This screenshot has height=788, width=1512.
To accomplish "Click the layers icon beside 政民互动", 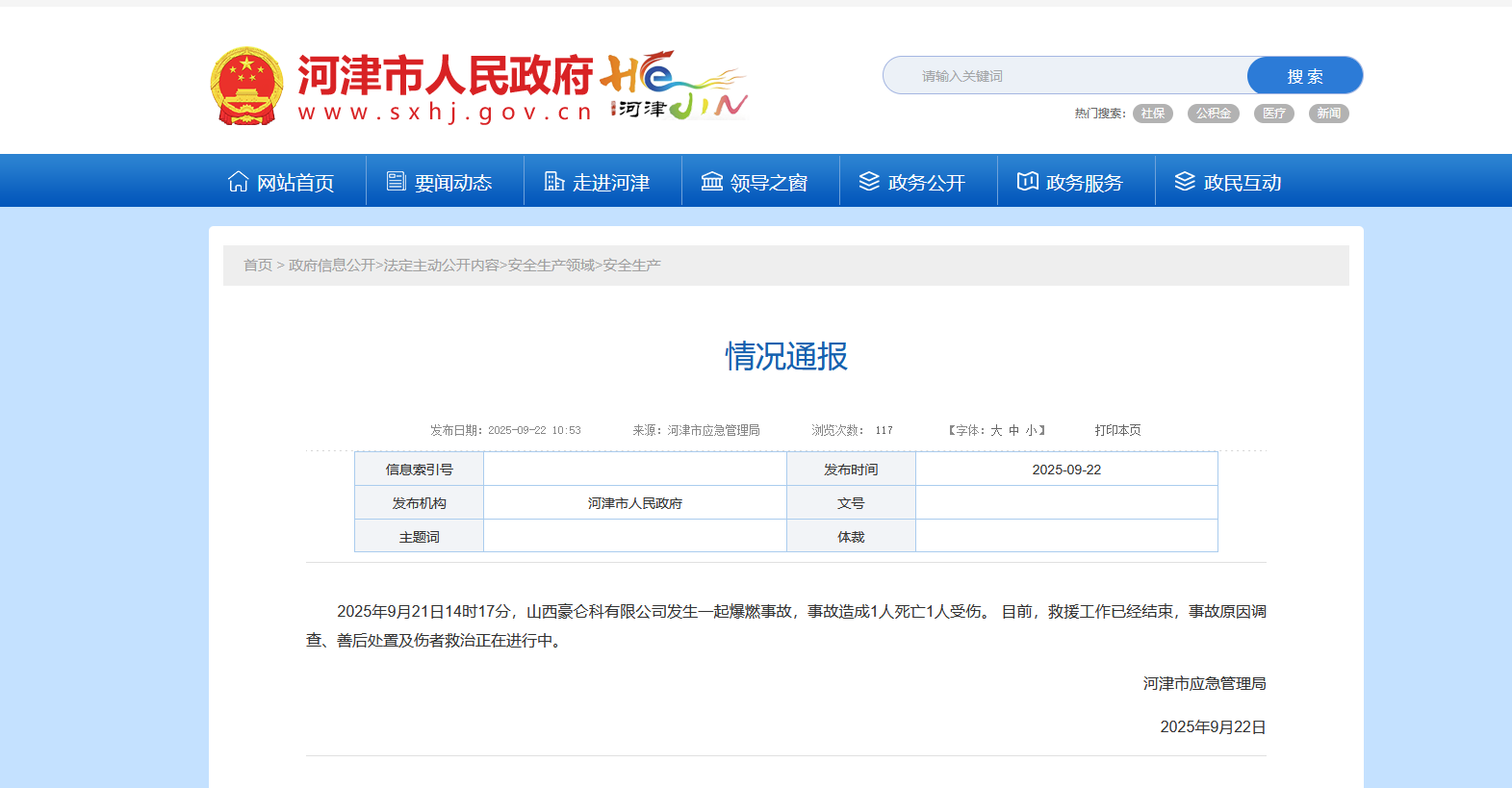I will click(x=1185, y=182).
